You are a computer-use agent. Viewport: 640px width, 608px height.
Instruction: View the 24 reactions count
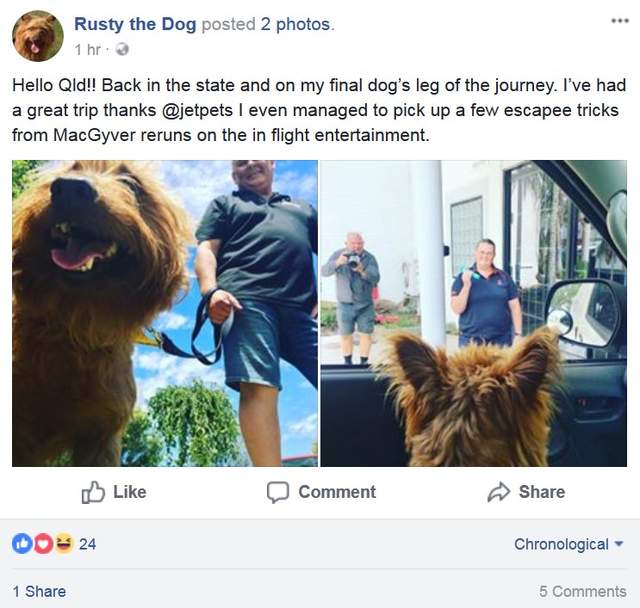pos(87,544)
